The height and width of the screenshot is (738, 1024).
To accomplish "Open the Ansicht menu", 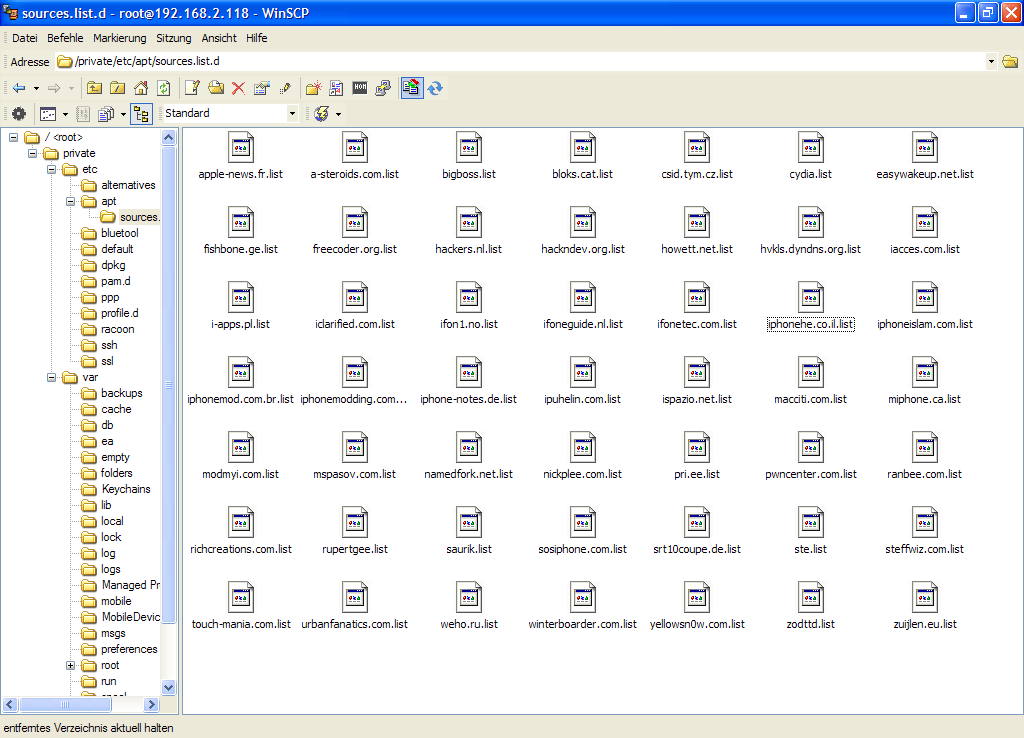I will pos(219,38).
